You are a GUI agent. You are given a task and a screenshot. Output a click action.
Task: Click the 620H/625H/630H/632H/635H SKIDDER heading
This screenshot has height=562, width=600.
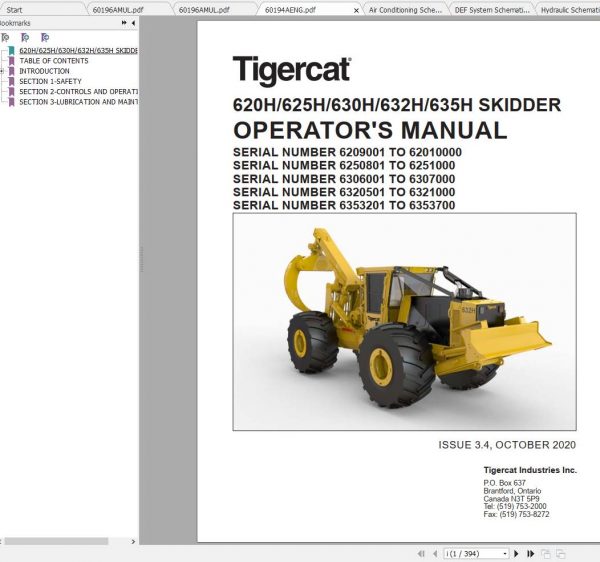point(397,105)
